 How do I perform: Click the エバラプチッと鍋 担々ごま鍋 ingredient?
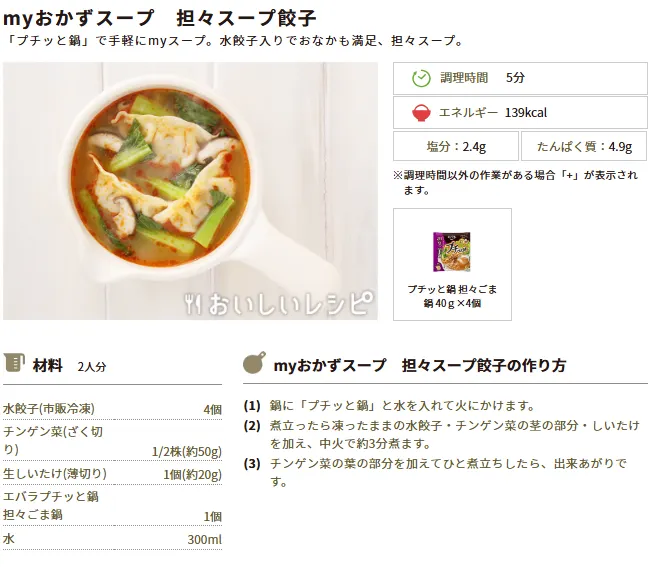click(x=112, y=506)
